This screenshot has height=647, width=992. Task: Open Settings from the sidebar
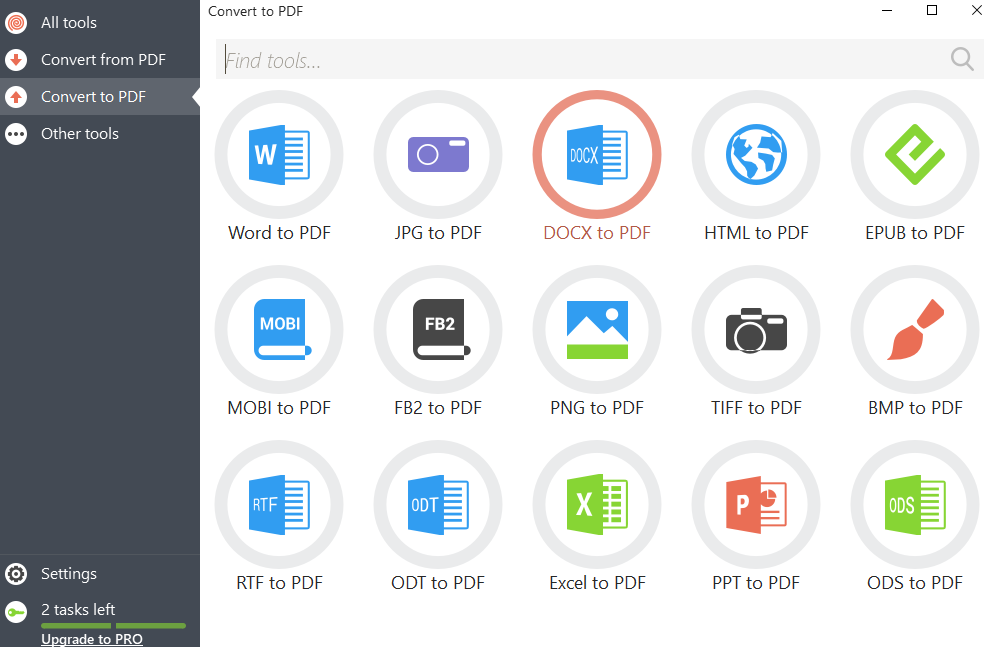coord(100,574)
